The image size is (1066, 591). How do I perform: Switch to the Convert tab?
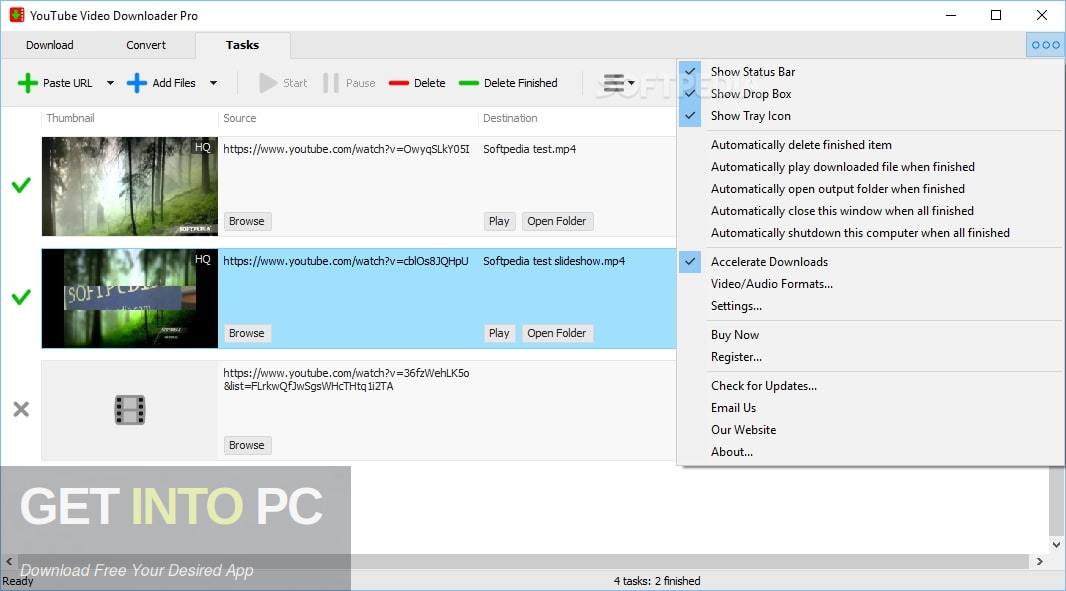pos(145,45)
